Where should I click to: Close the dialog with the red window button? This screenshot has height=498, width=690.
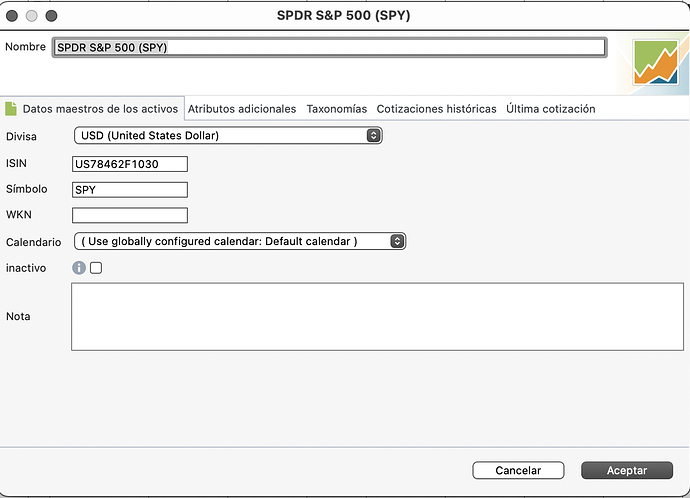pos(12,16)
